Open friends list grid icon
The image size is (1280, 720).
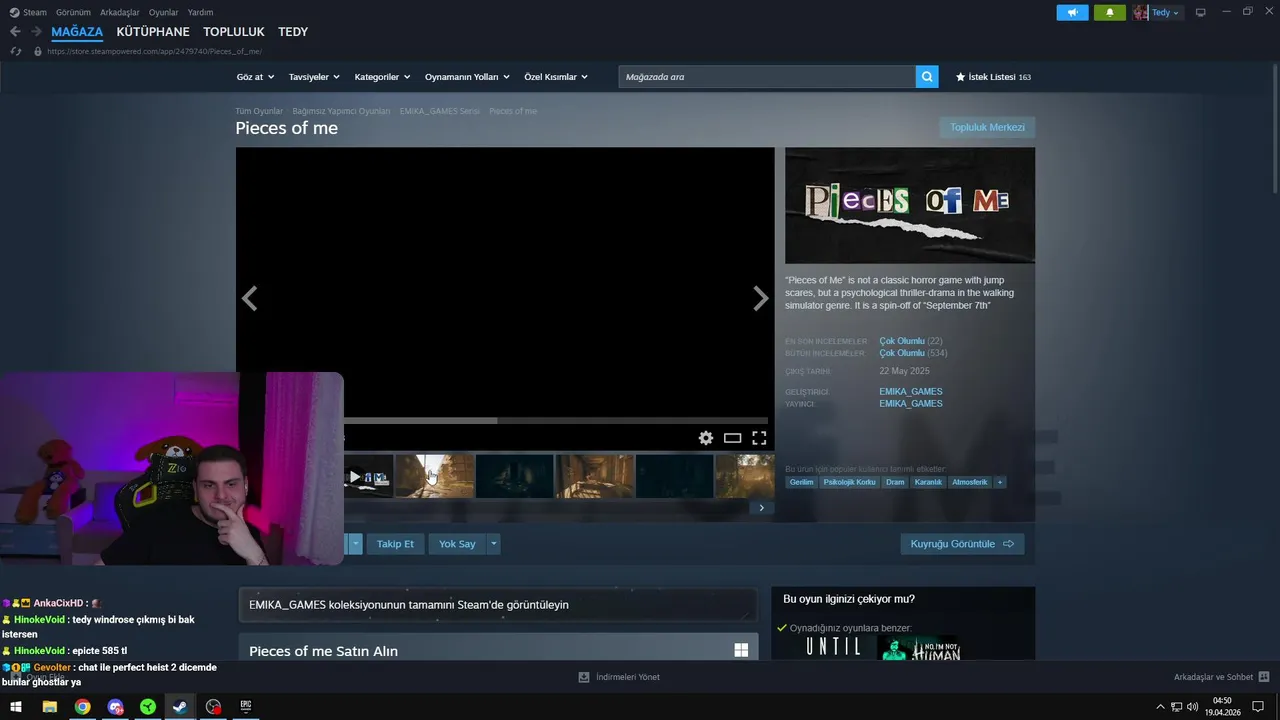point(1264,677)
